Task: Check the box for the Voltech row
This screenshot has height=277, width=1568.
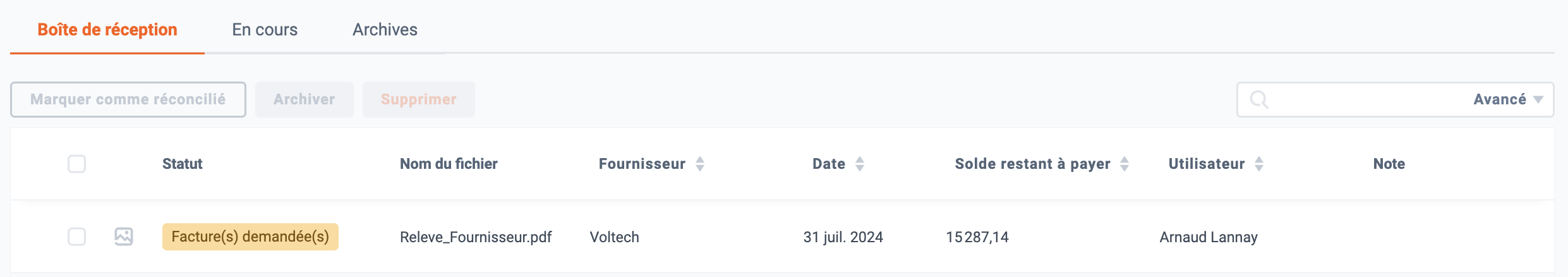Action: click(77, 237)
